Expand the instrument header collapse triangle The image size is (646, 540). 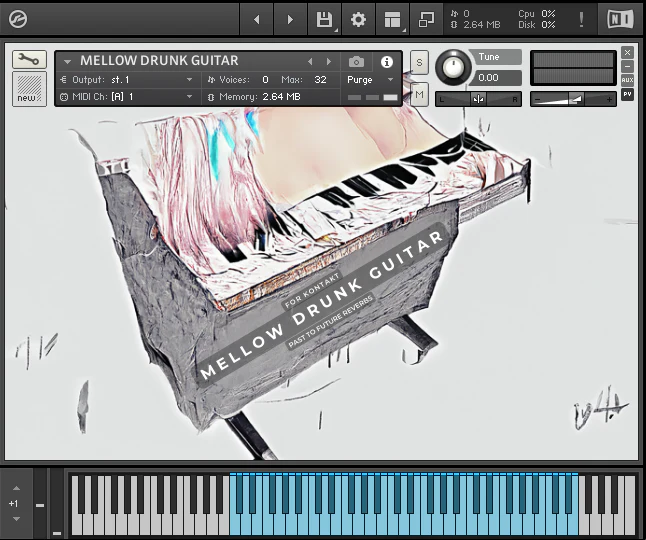[67, 62]
